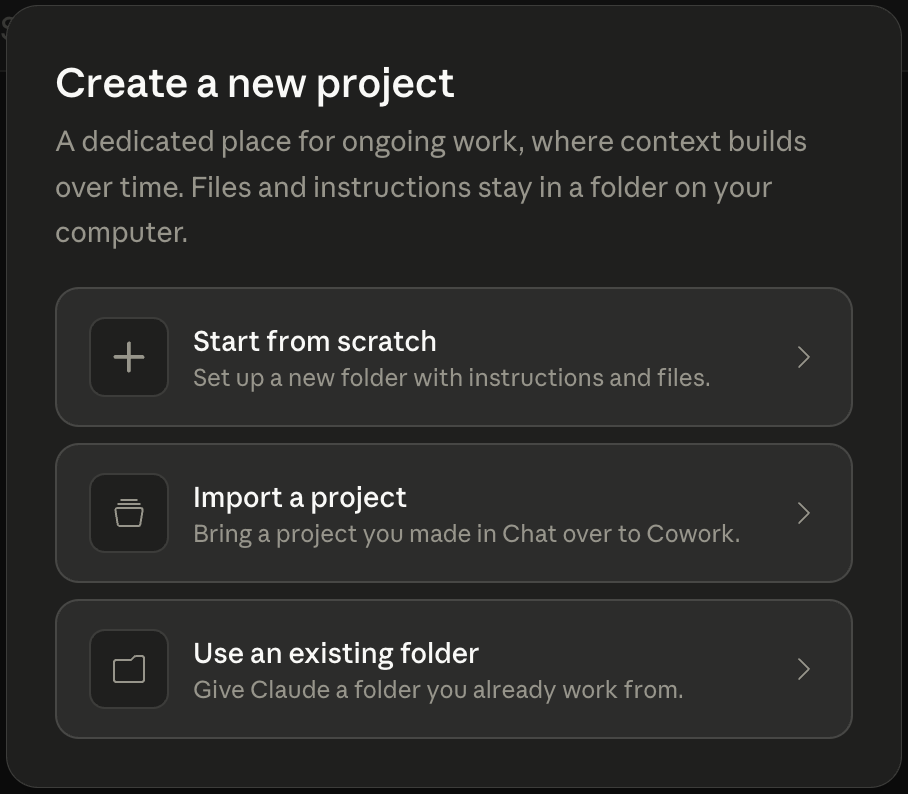The height and width of the screenshot is (794, 908).
Task: Expand the chevron next to Import a project
Action: (x=803, y=513)
